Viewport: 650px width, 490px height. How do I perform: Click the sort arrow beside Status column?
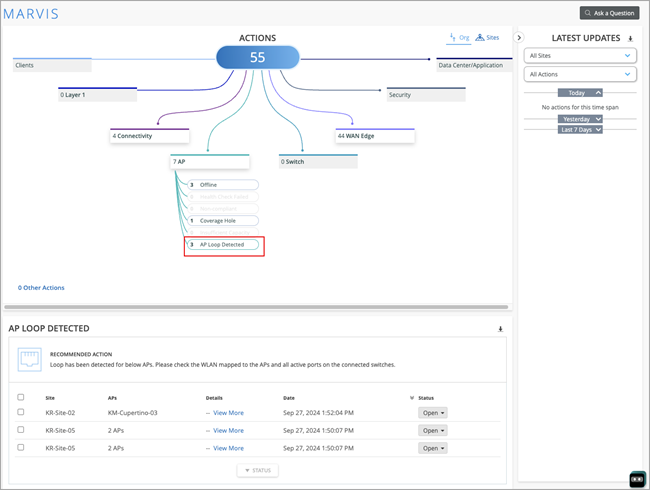pyautogui.click(x=412, y=397)
